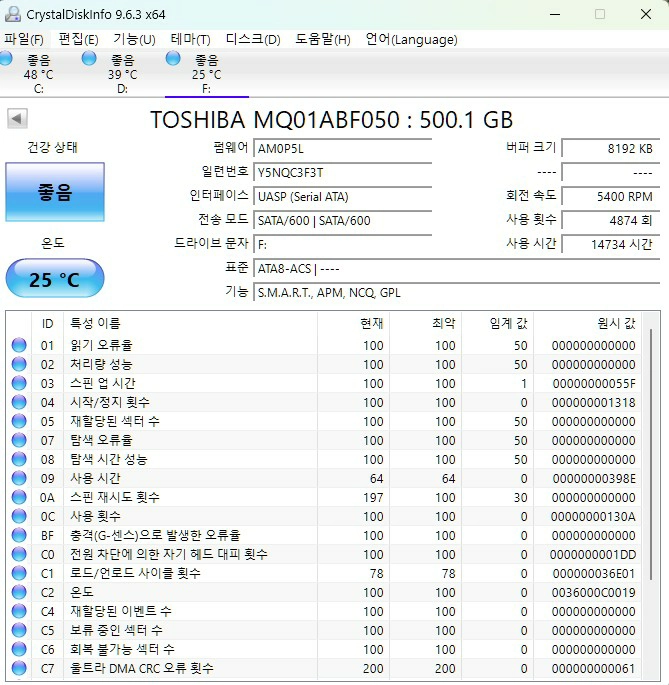
Task: Open the 편집(E) menu
Action: [78, 40]
